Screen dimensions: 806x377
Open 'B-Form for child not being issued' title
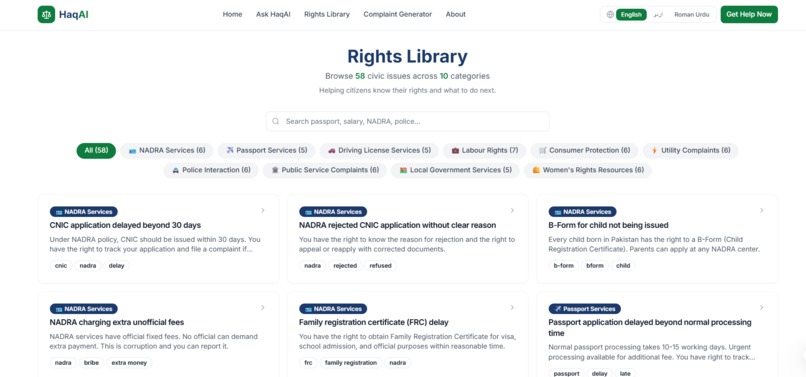point(608,225)
